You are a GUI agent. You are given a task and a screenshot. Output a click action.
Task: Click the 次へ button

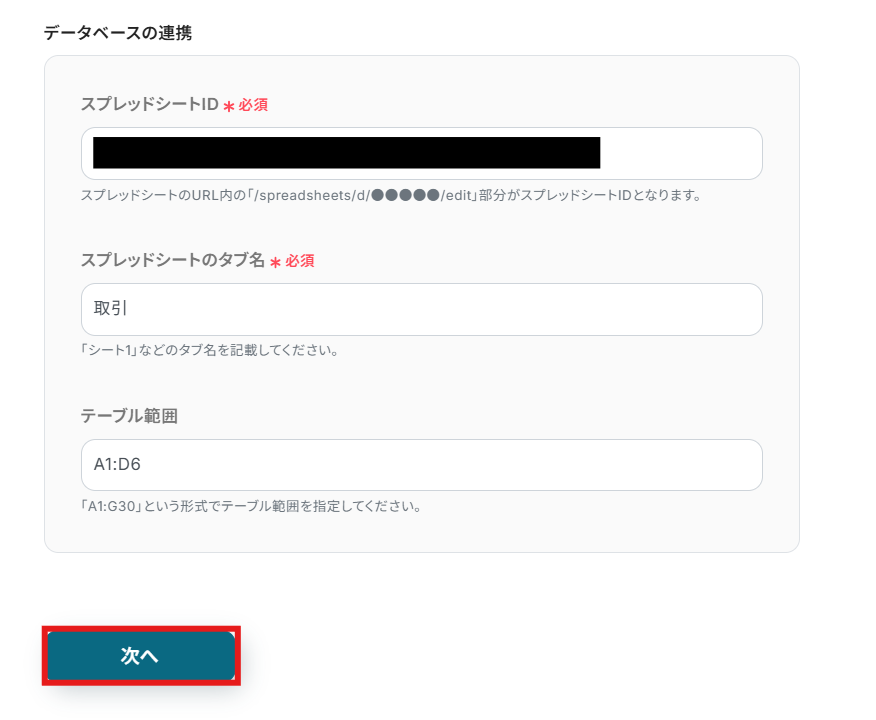pyautogui.click(x=141, y=656)
